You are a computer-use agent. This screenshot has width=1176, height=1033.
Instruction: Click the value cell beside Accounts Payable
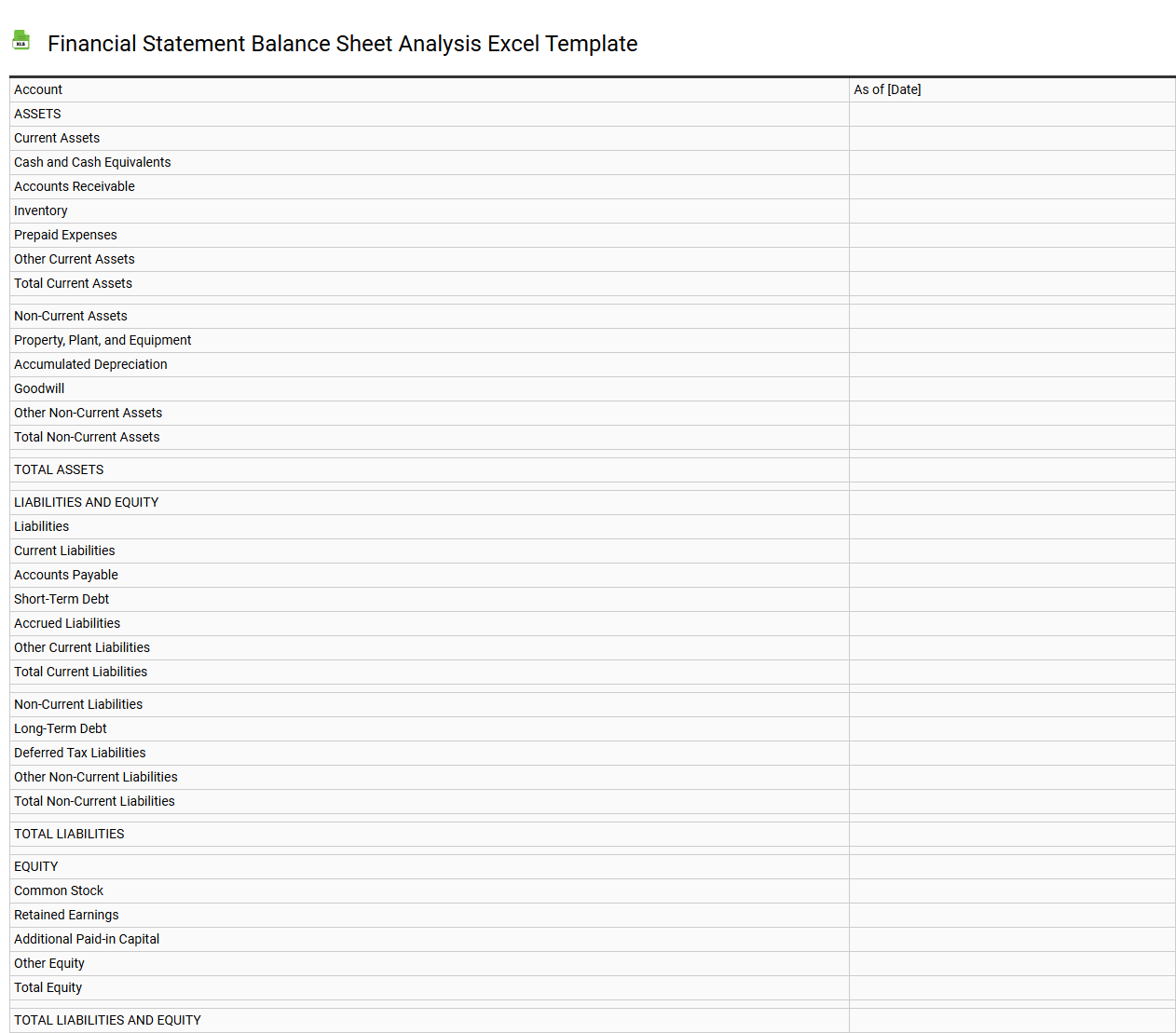click(1011, 575)
